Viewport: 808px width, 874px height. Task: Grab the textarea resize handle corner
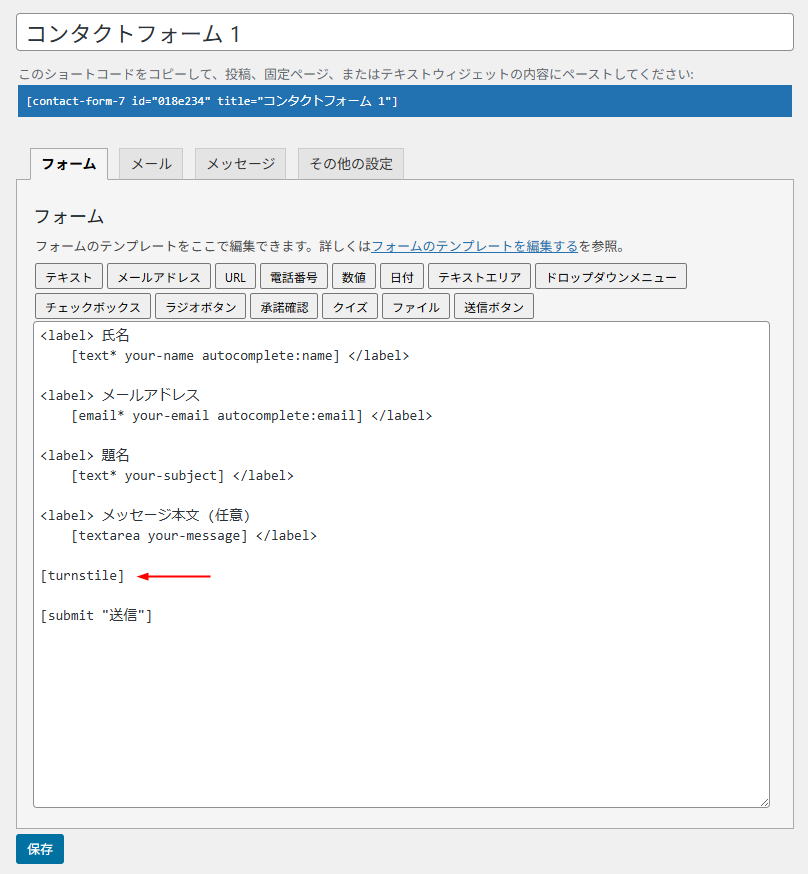[765, 802]
